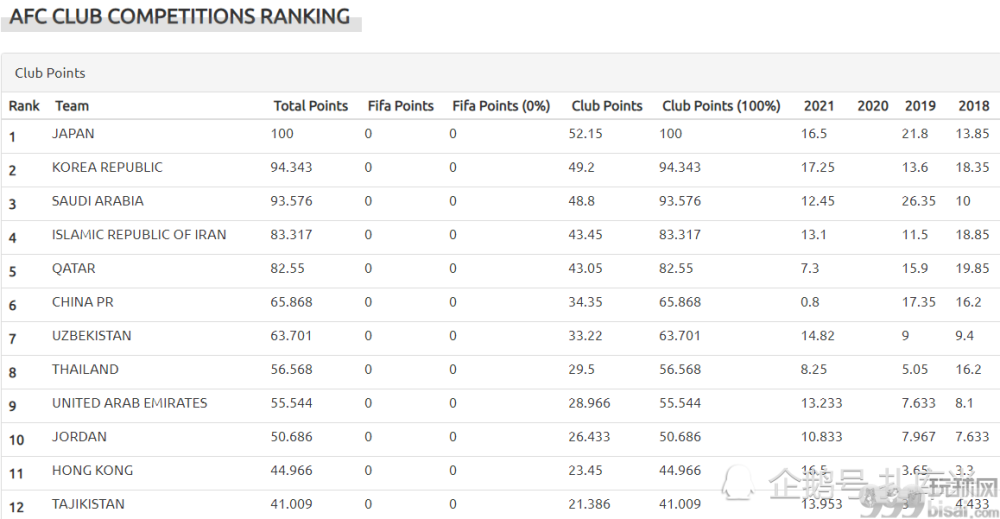
Task: Open the CHINA PR team entry
Action: click(82, 302)
